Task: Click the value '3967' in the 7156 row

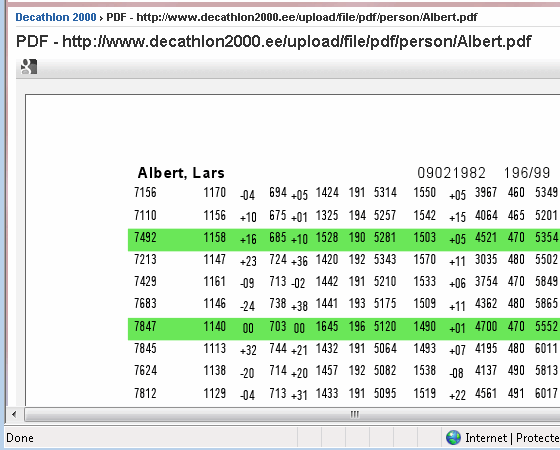Action: (x=486, y=192)
